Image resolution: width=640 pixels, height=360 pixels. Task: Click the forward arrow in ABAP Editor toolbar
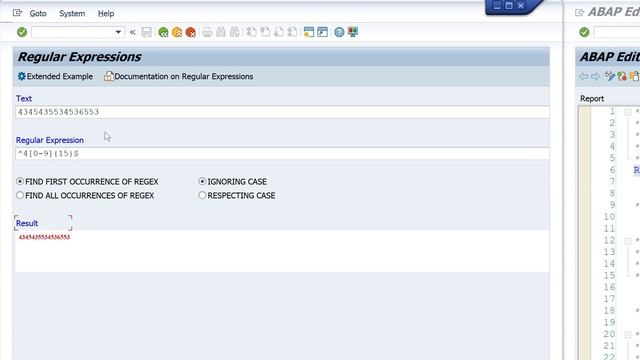coord(596,76)
